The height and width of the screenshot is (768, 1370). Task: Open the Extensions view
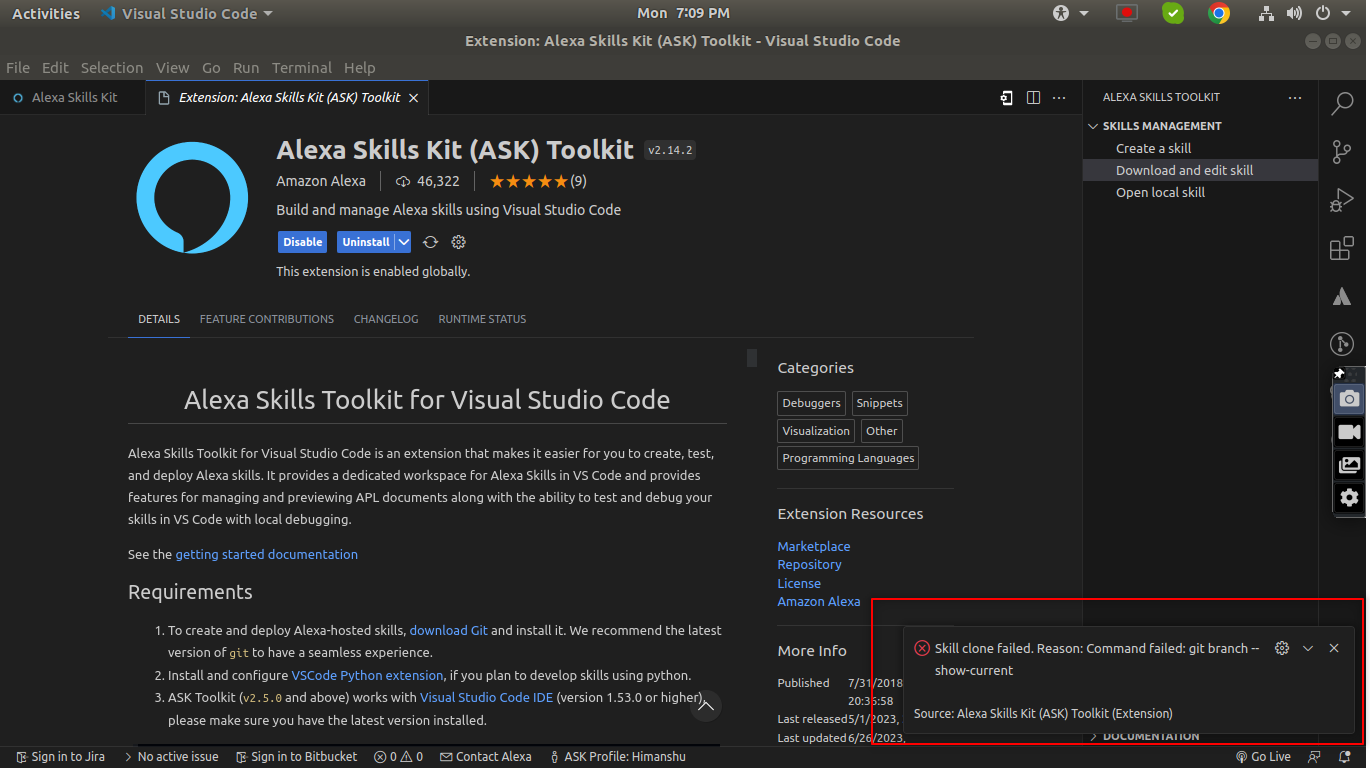point(1343,248)
